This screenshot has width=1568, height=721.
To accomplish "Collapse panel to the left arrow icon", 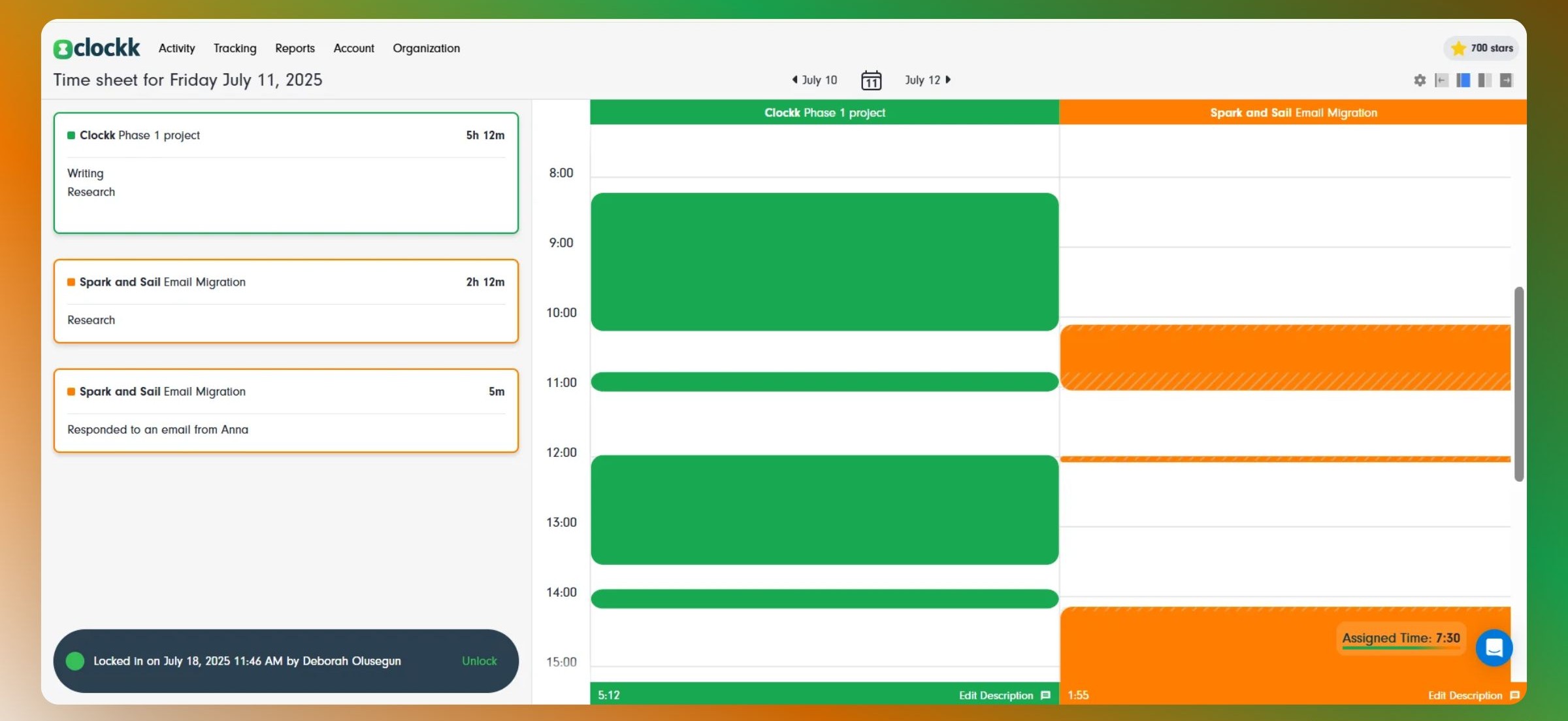I will point(1441,80).
